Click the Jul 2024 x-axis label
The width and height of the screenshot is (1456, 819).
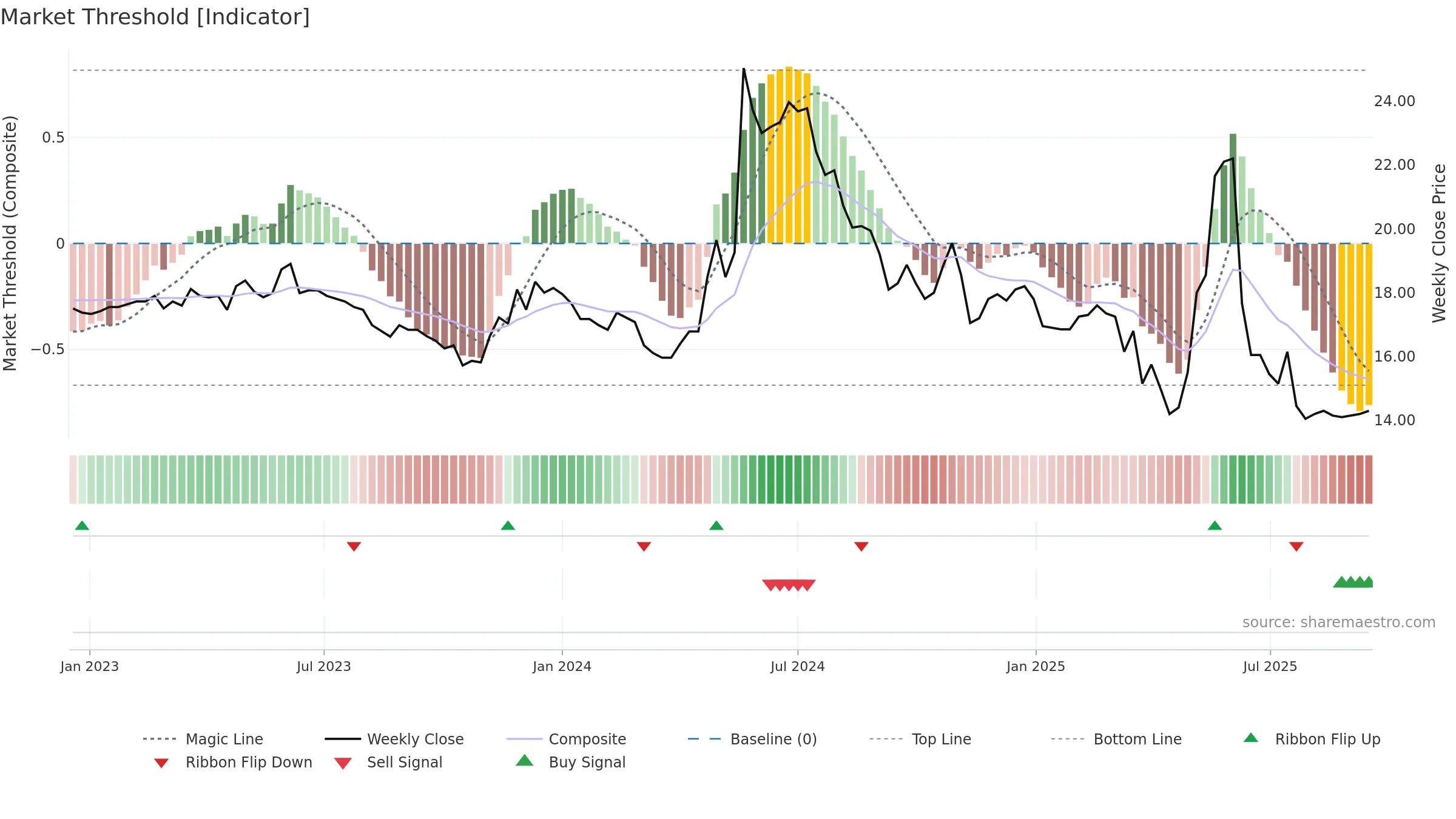point(798,666)
